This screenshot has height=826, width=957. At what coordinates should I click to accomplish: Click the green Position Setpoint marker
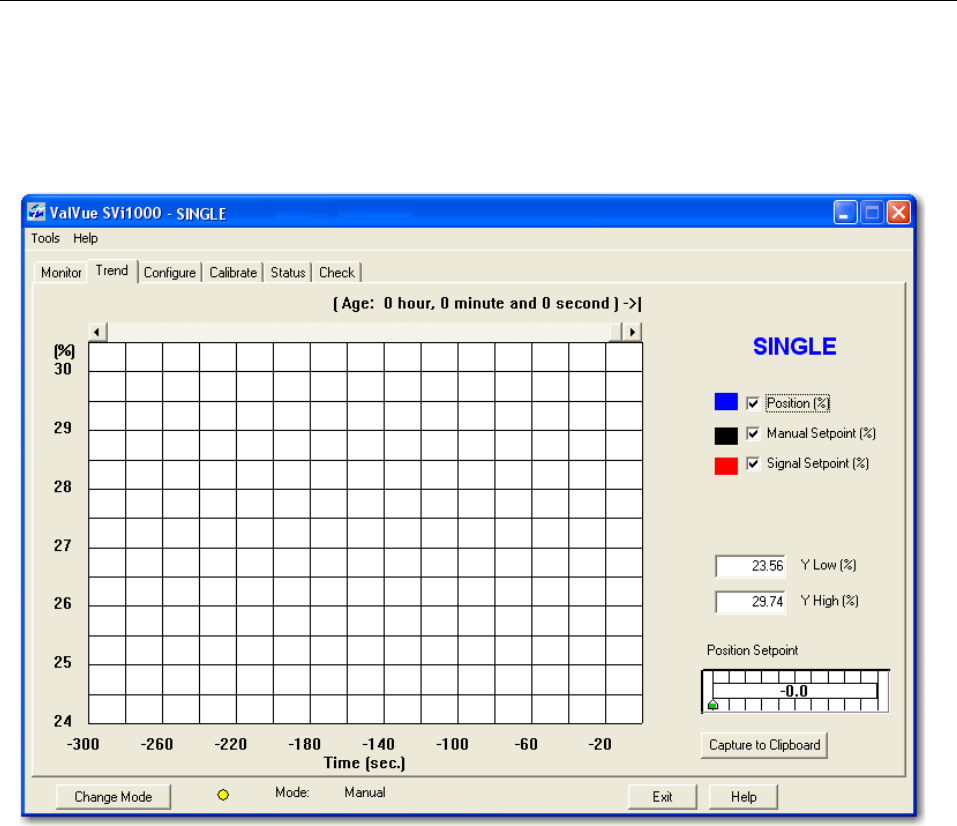coord(712,705)
